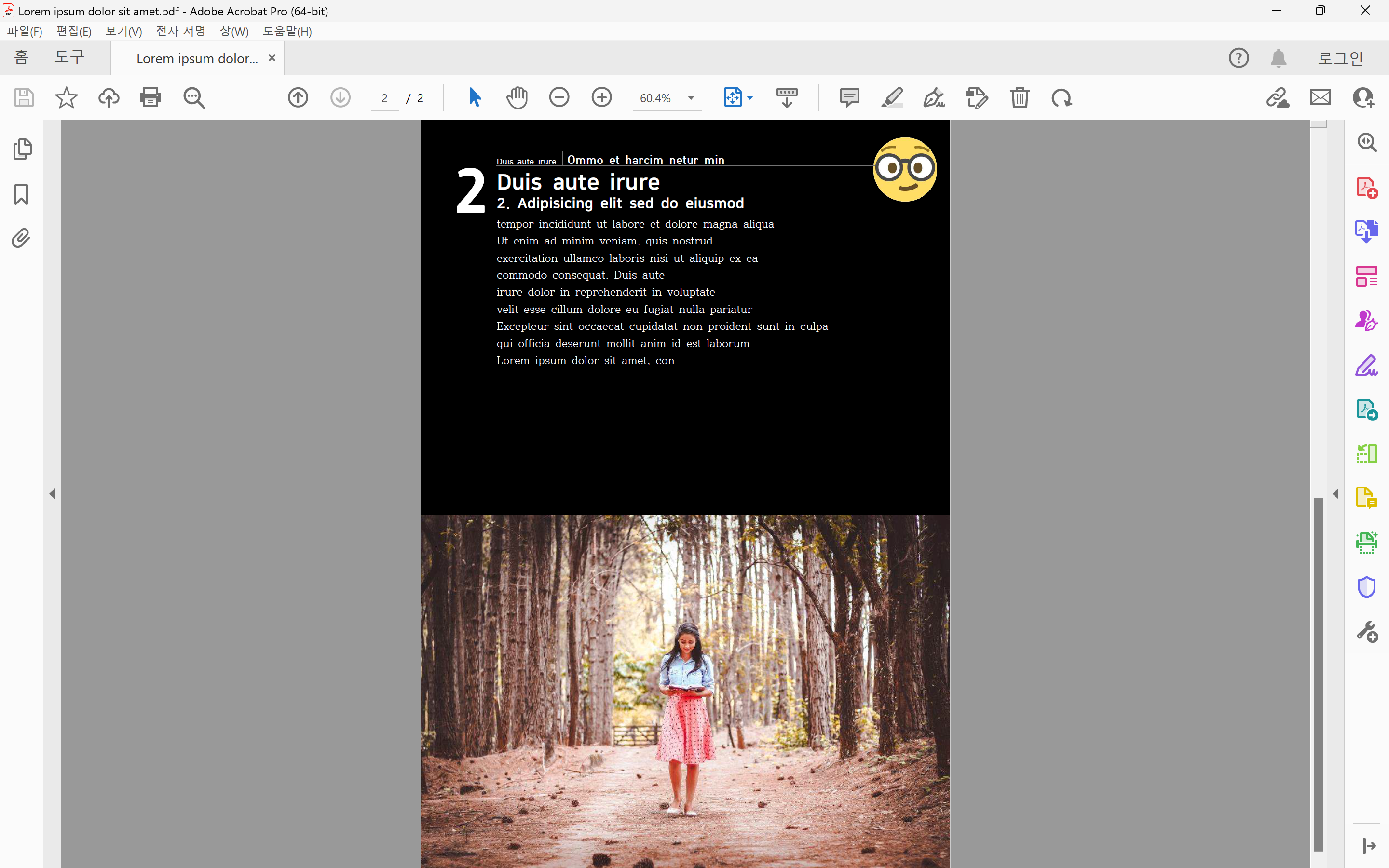Open the zoom level 60.4% dropdown
Viewport: 1389px width, 868px height.
click(691, 98)
